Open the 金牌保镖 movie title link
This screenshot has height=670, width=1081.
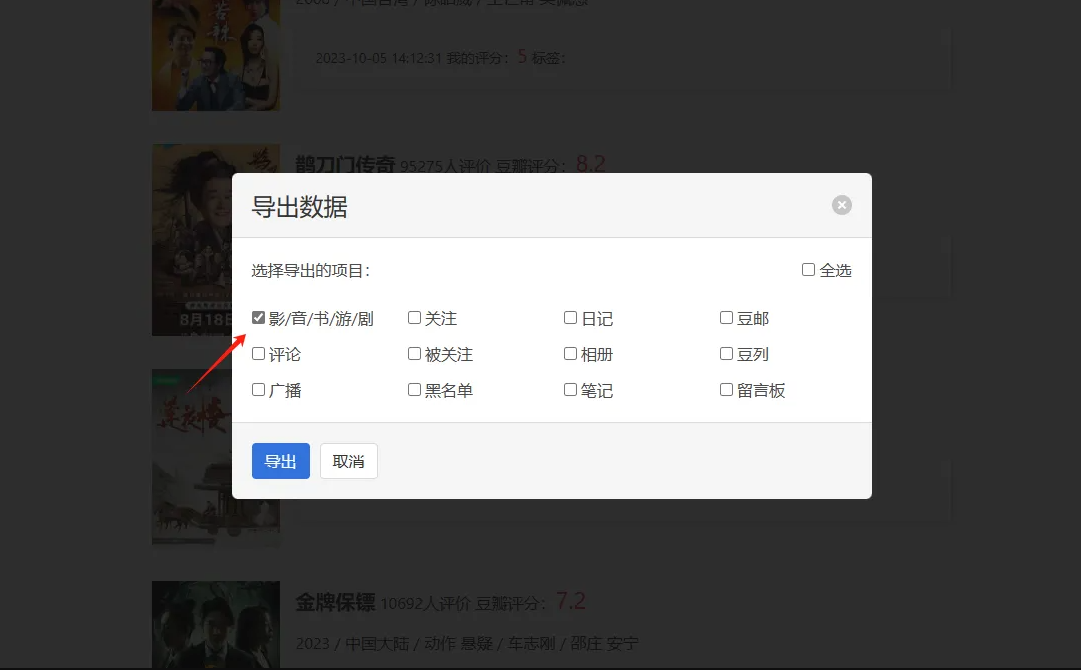[334, 602]
